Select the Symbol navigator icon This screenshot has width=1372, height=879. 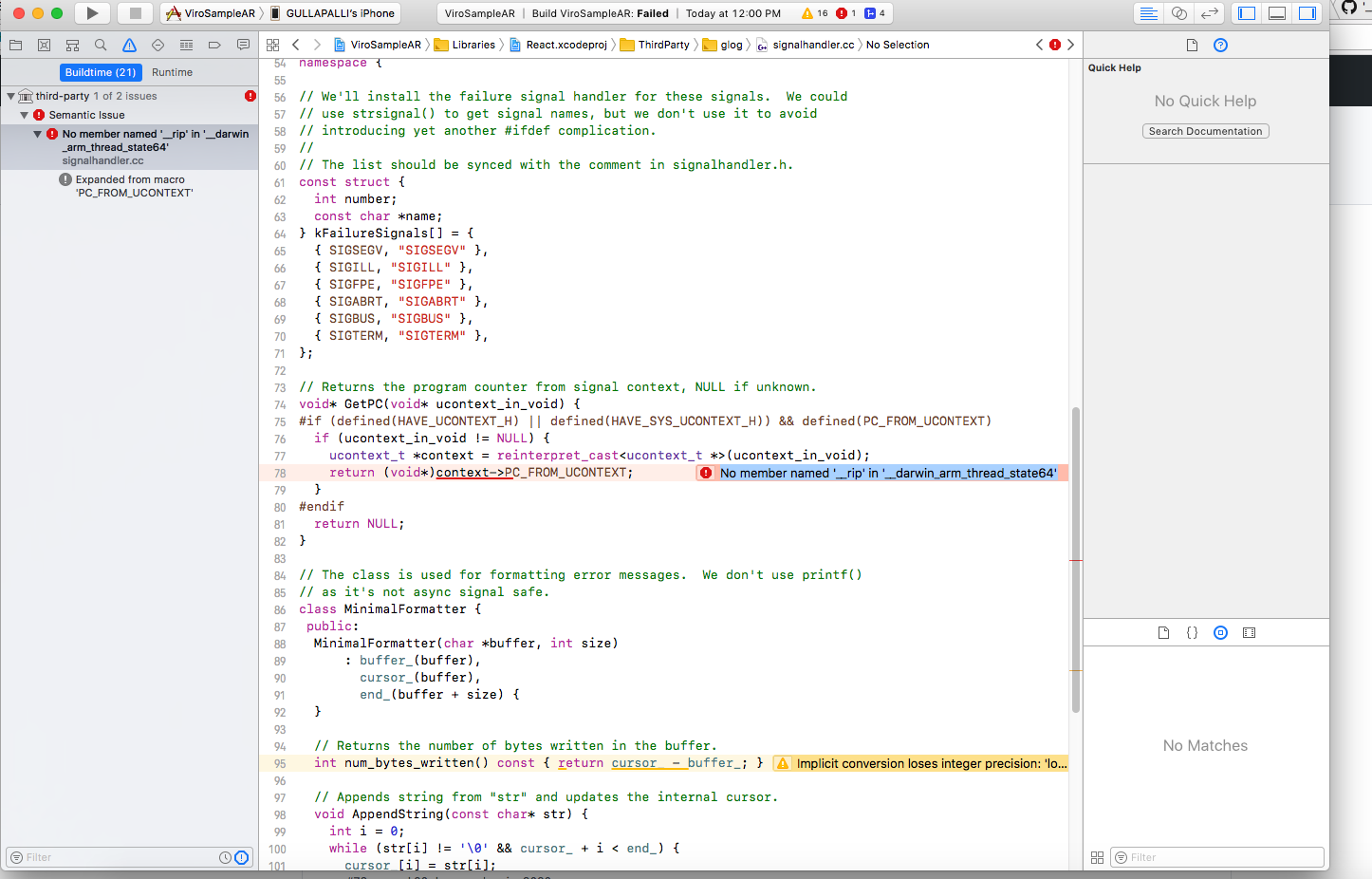pyautogui.click(x=44, y=44)
